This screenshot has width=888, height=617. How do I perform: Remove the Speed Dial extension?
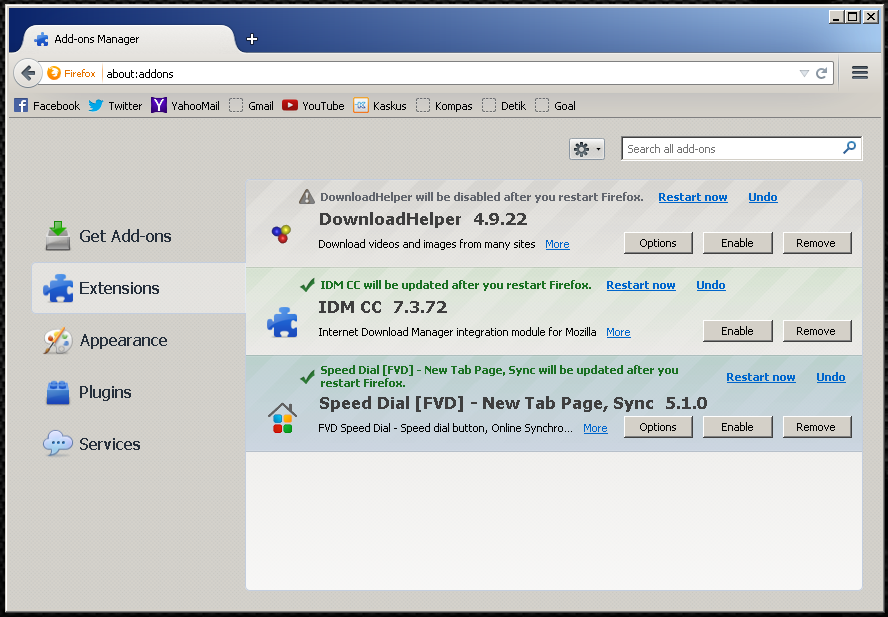pyautogui.click(x=817, y=427)
